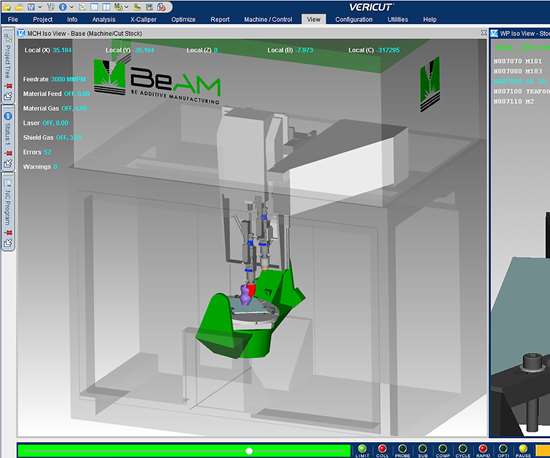Open the Optimize menu
This screenshot has height=458, width=550.
pyautogui.click(x=183, y=20)
